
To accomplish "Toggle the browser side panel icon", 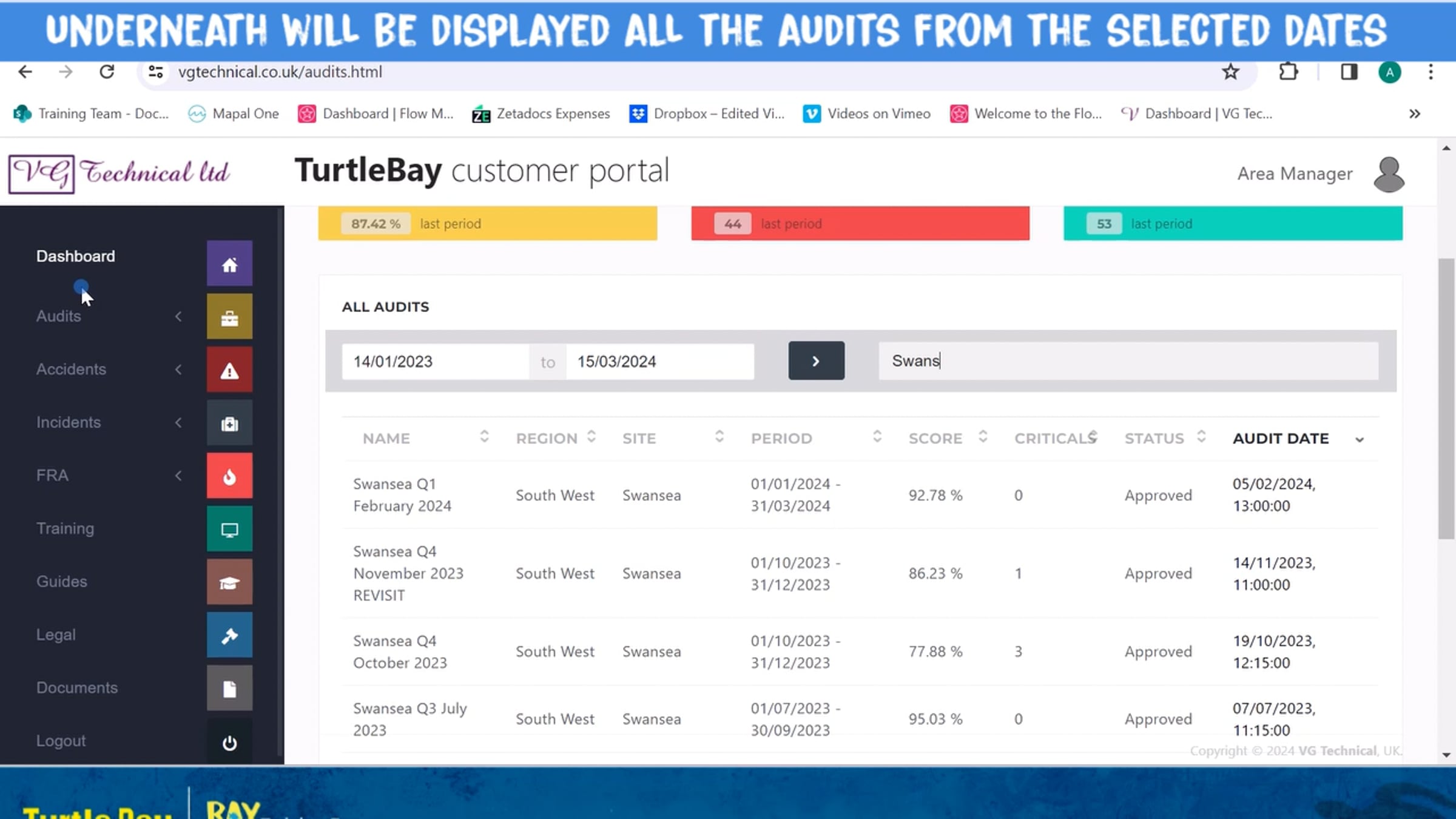I will [x=1349, y=72].
